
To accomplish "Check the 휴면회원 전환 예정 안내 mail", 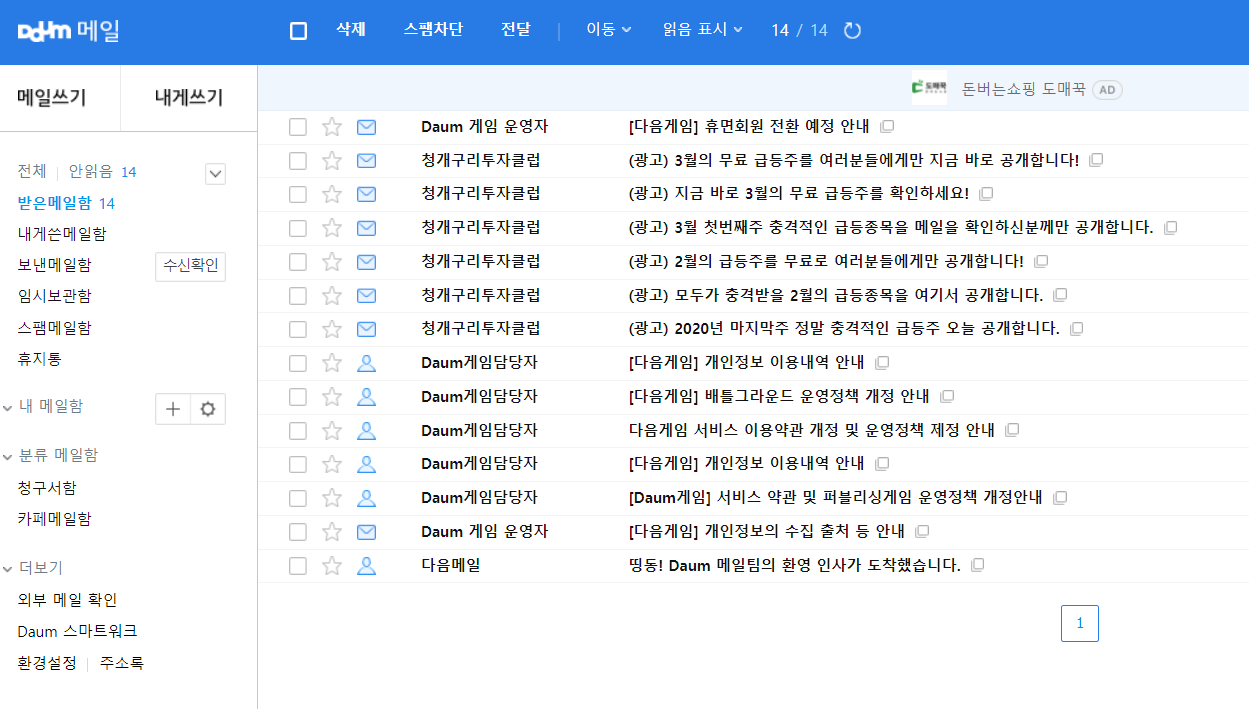I will 298,127.
